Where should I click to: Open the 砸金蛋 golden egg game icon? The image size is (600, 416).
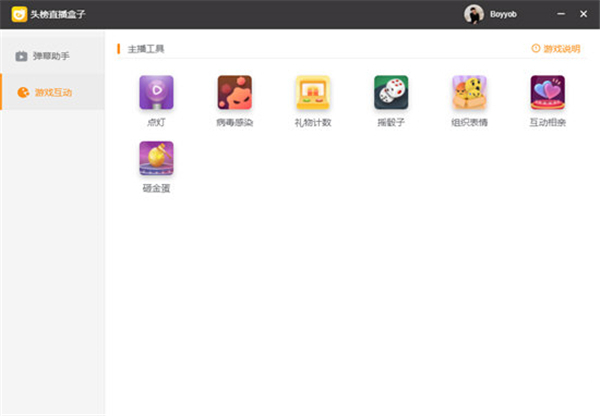point(155,158)
